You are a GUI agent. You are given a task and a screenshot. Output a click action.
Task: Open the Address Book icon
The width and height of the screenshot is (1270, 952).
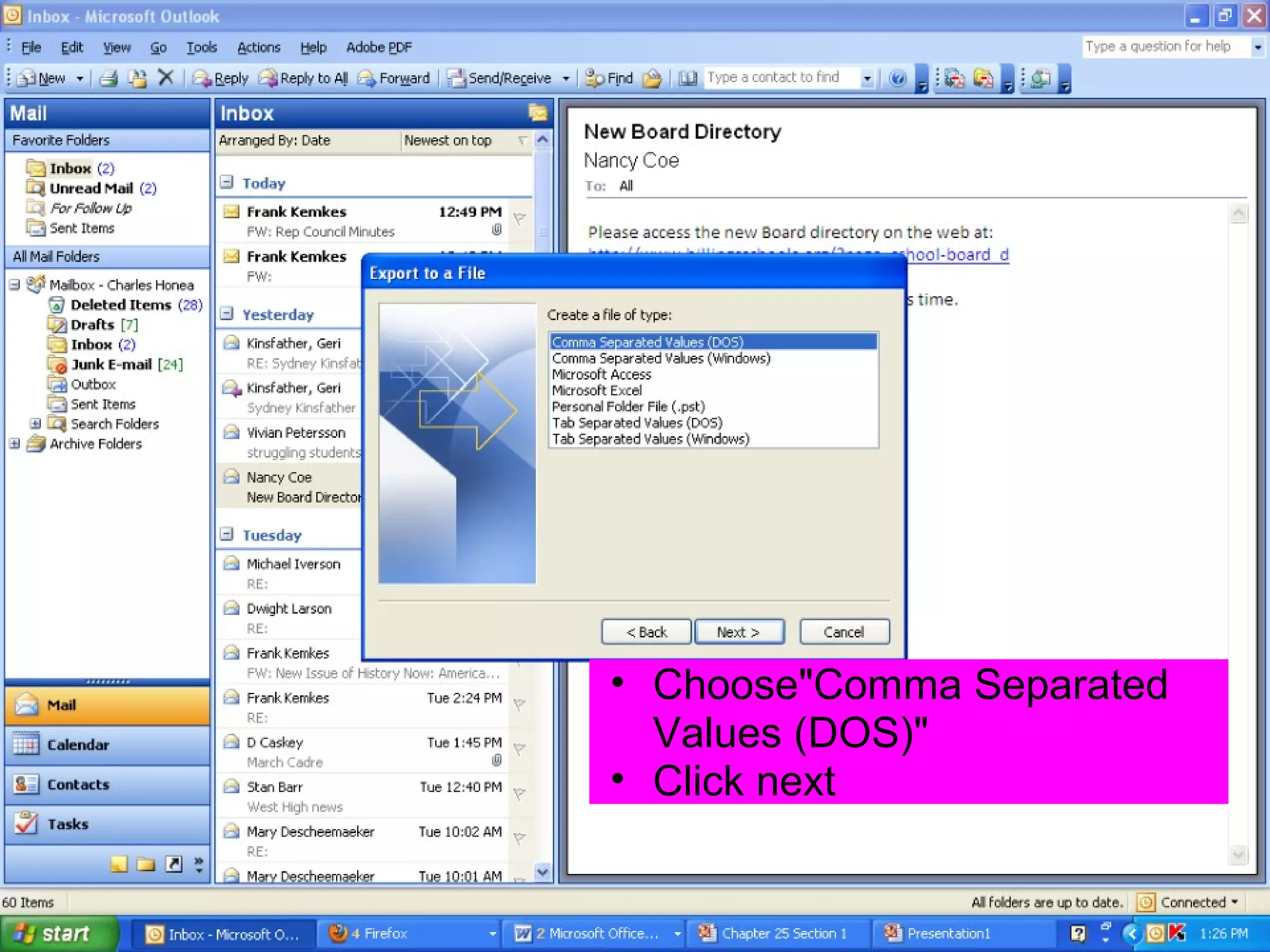pos(688,78)
